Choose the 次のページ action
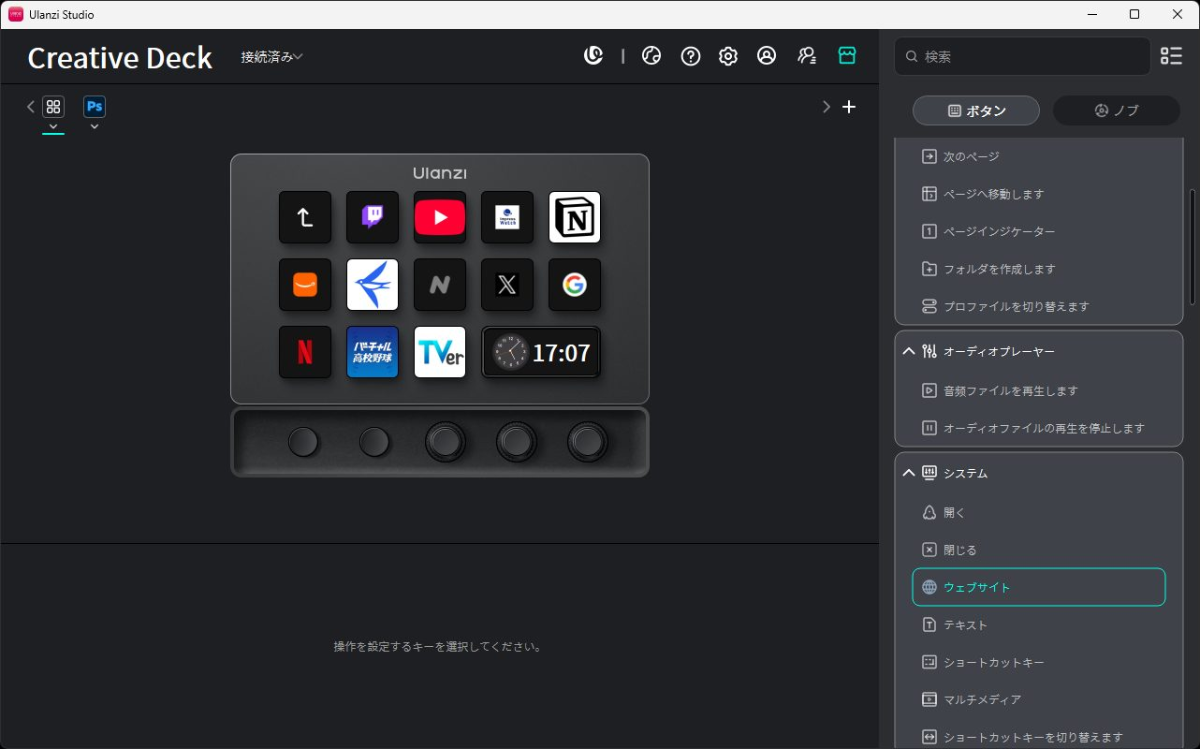 (1039, 157)
